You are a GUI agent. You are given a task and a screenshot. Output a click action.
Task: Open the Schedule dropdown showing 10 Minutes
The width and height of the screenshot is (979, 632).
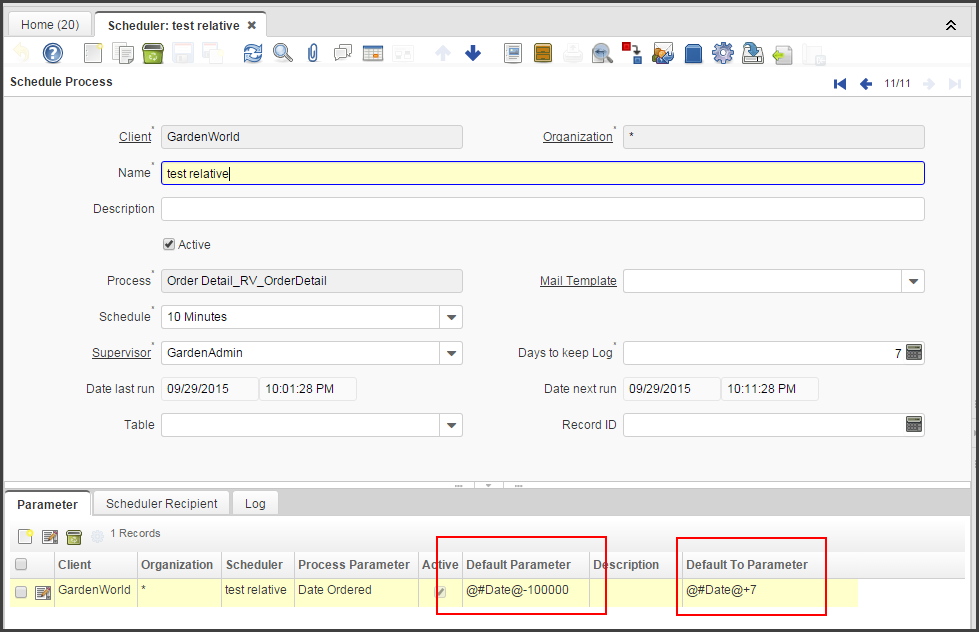[451, 316]
